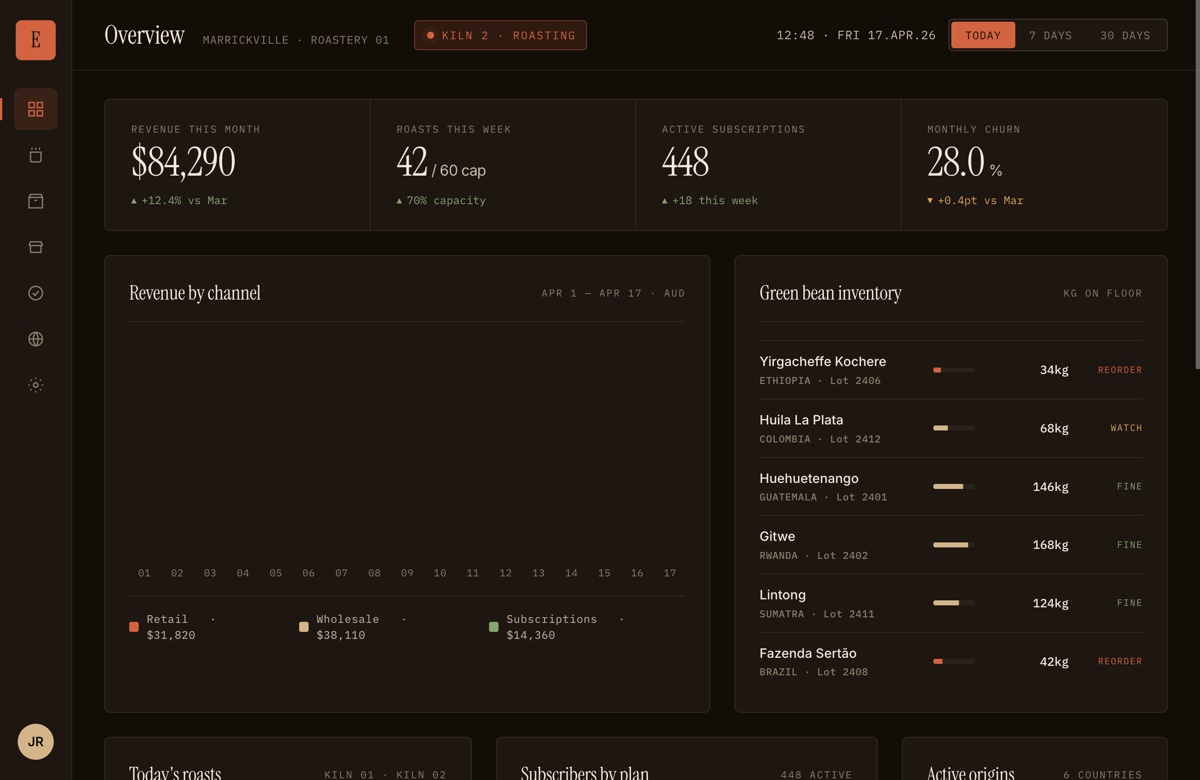Open the storefront archive icon in sidebar
The height and width of the screenshot is (780, 1200).
point(35,247)
